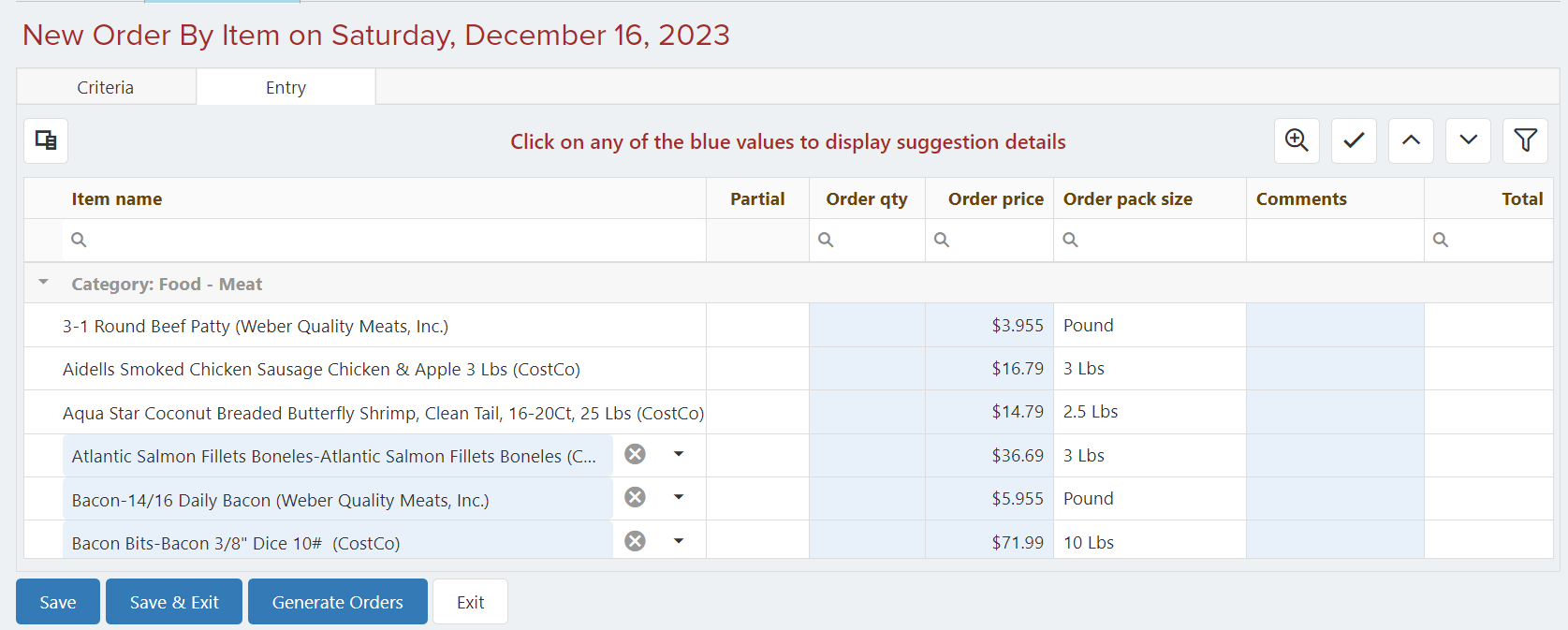Screen dimensions: 1568x630
Task: Click the Save & Exit button
Action: [174, 602]
